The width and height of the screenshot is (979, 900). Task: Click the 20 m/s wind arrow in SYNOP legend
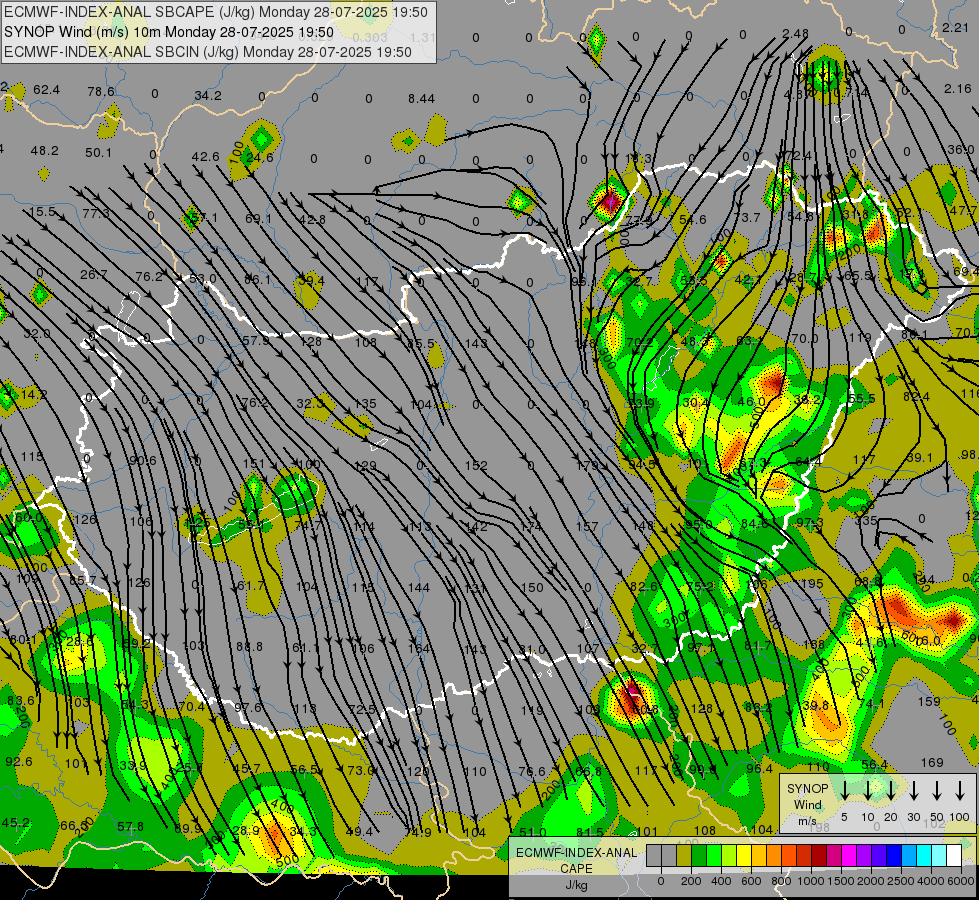[890, 791]
